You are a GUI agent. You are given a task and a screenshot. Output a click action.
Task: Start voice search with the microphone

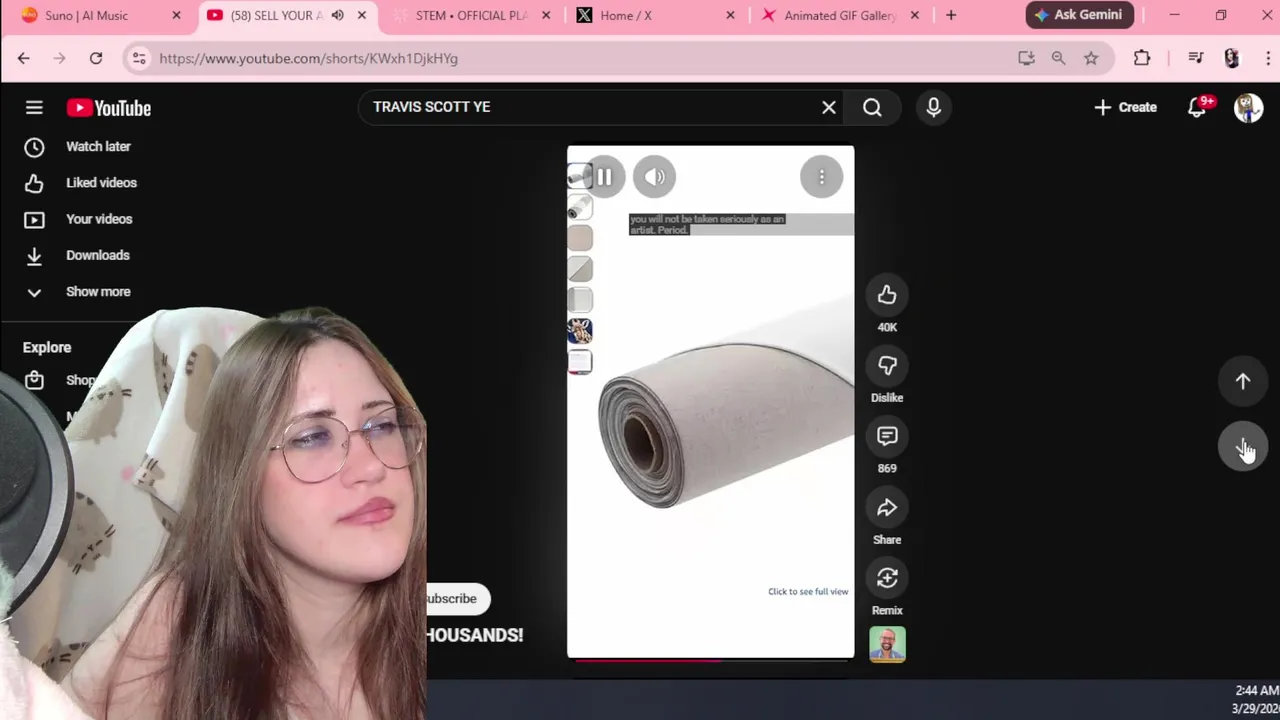tap(934, 107)
